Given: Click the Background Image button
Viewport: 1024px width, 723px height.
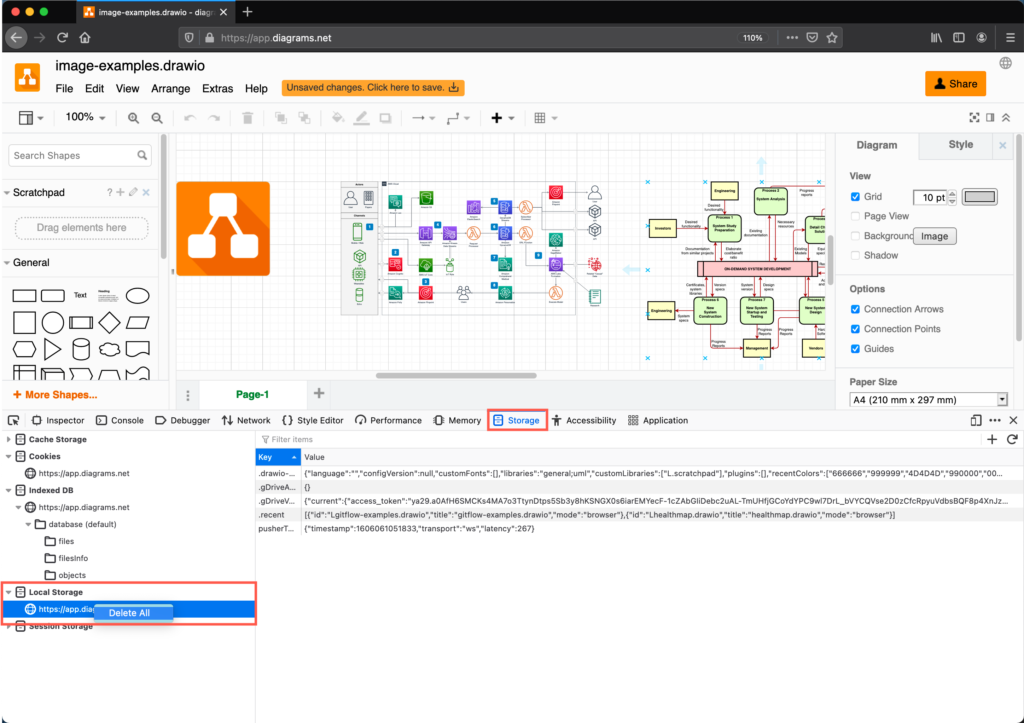Looking at the screenshot, I should tap(934, 236).
